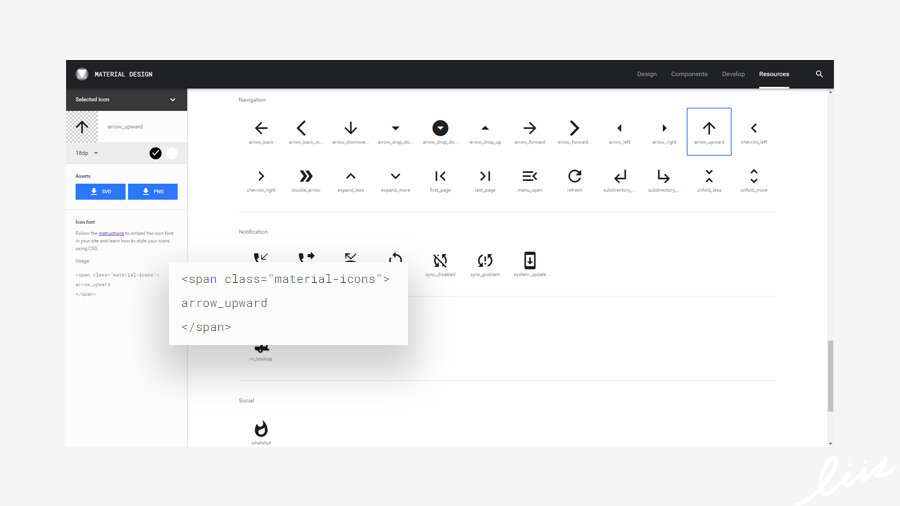Select the expand_less icon
900x506 pixels.
coord(351,176)
